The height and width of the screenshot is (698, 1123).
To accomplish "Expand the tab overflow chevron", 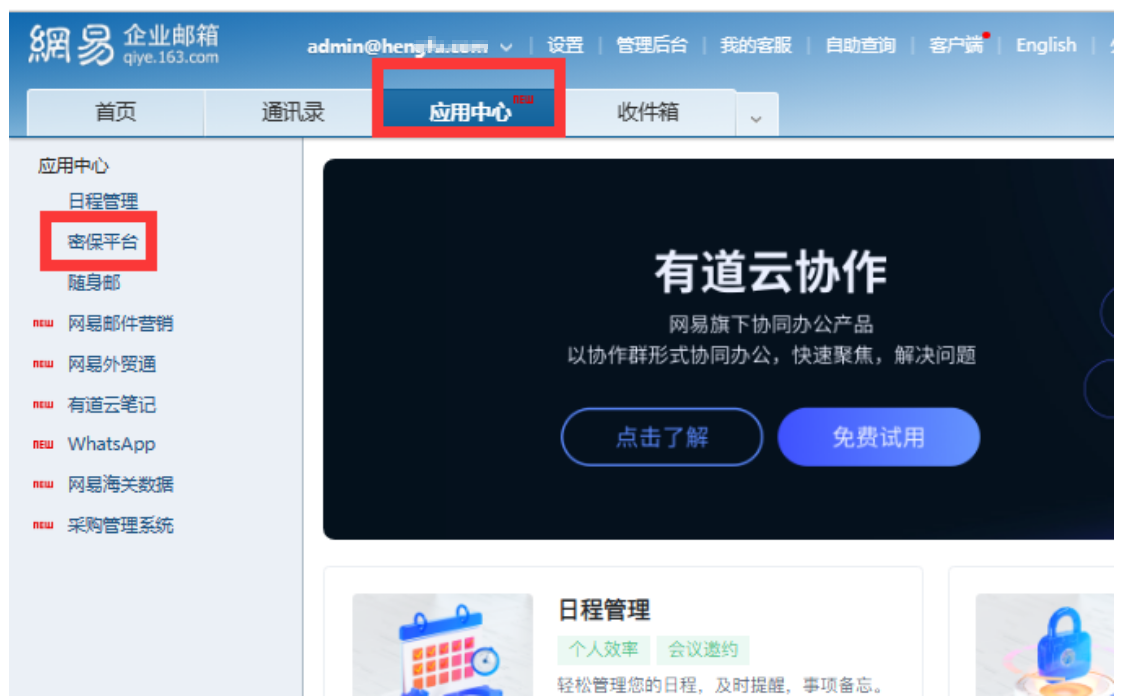I will click(756, 117).
